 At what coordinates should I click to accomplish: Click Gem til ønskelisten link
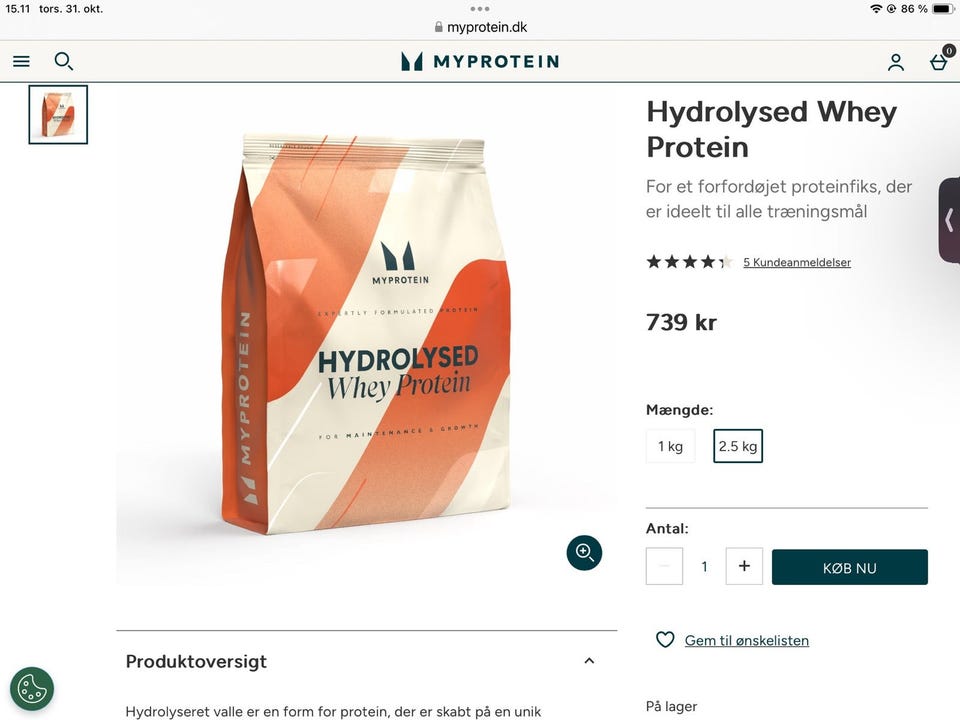(x=747, y=640)
